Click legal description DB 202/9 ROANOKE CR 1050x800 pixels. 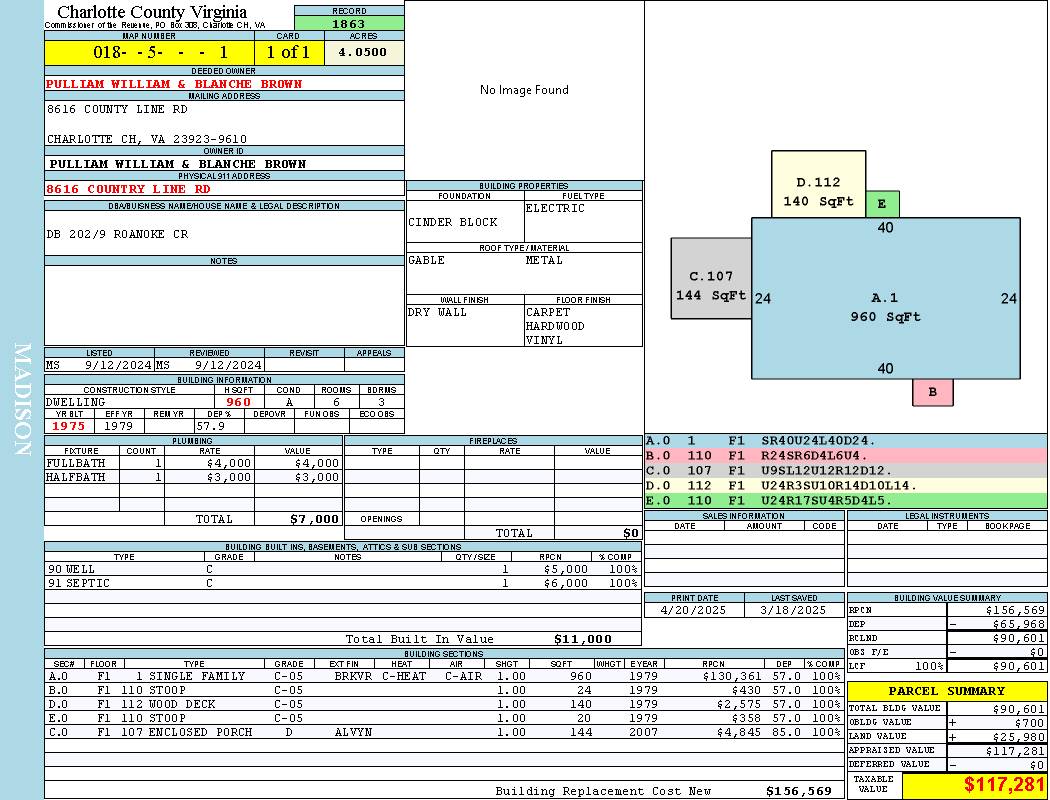click(x=117, y=234)
